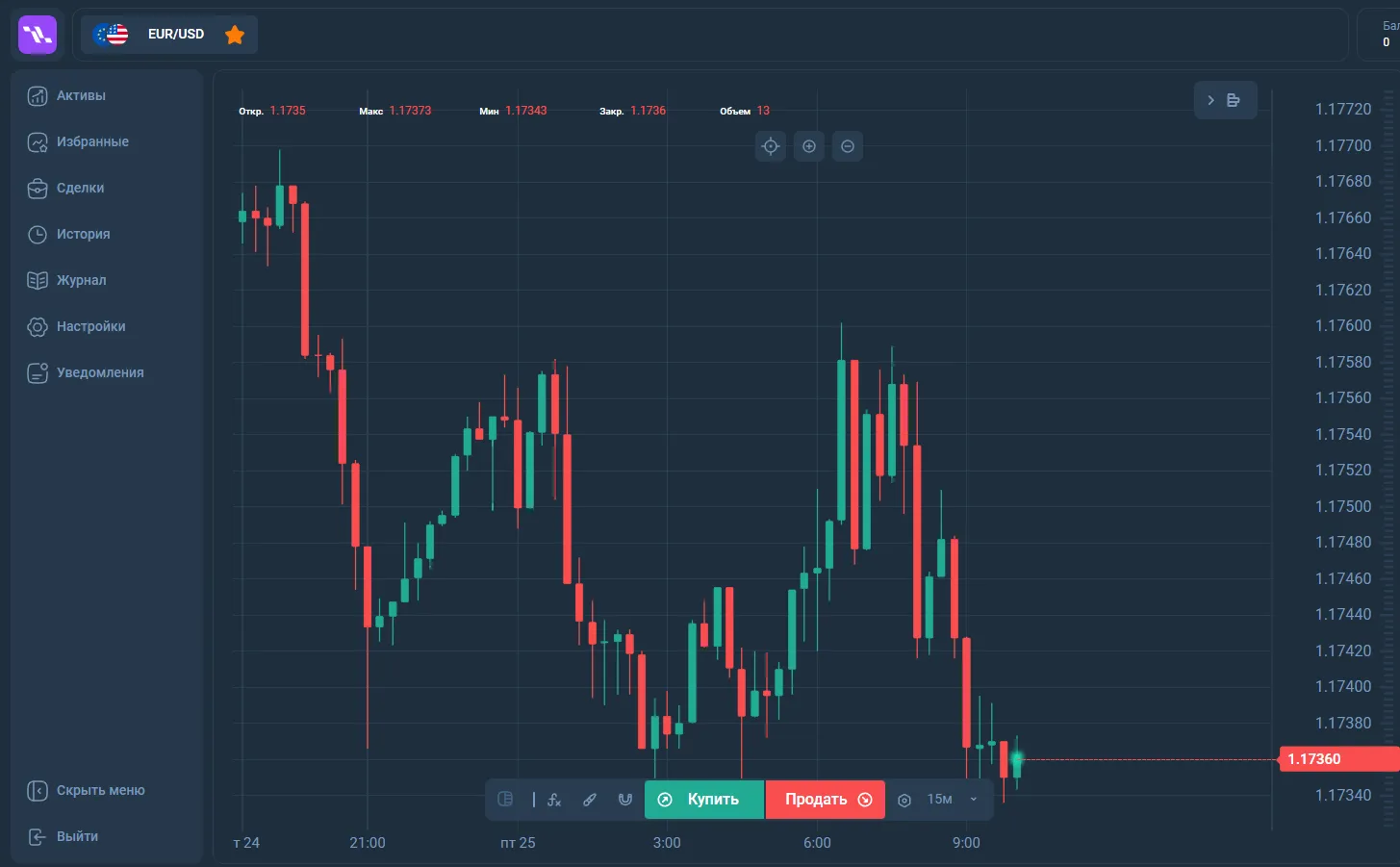Viewport: 1400px width, 867px height.
Task: Select the drawing brush tool
Action: (590, 800)
